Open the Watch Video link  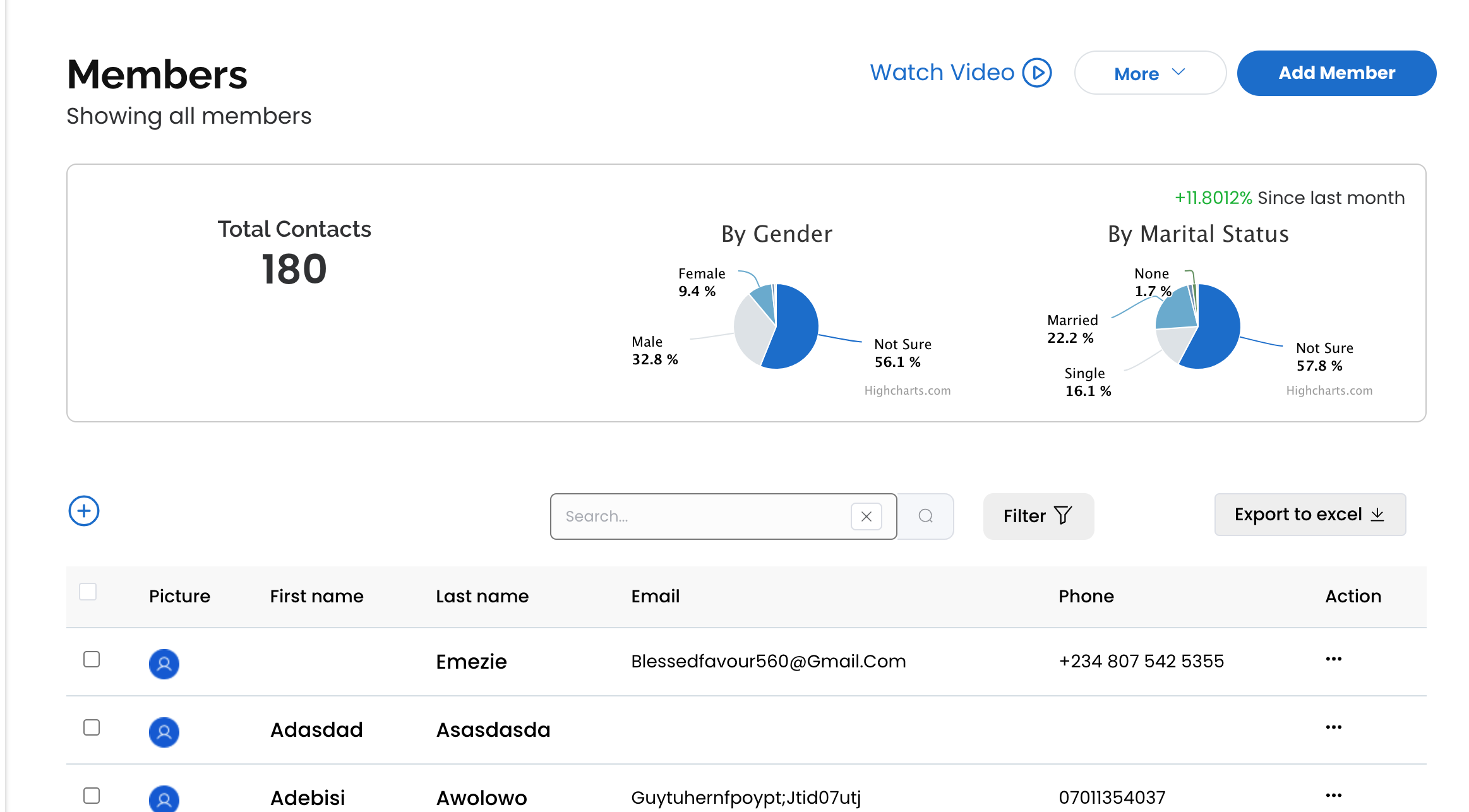[x=942, y=73]
